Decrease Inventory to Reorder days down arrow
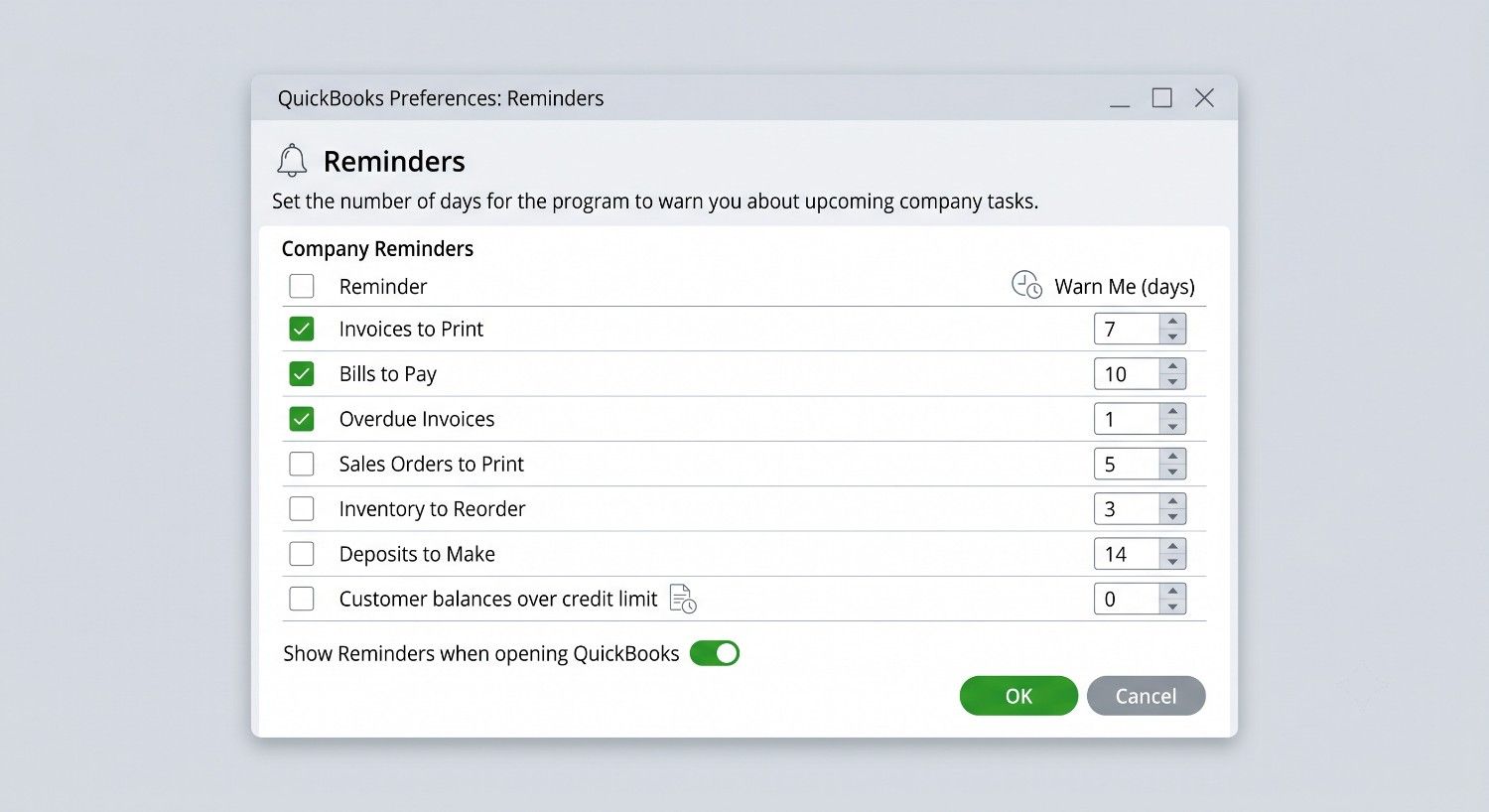 1172,516
